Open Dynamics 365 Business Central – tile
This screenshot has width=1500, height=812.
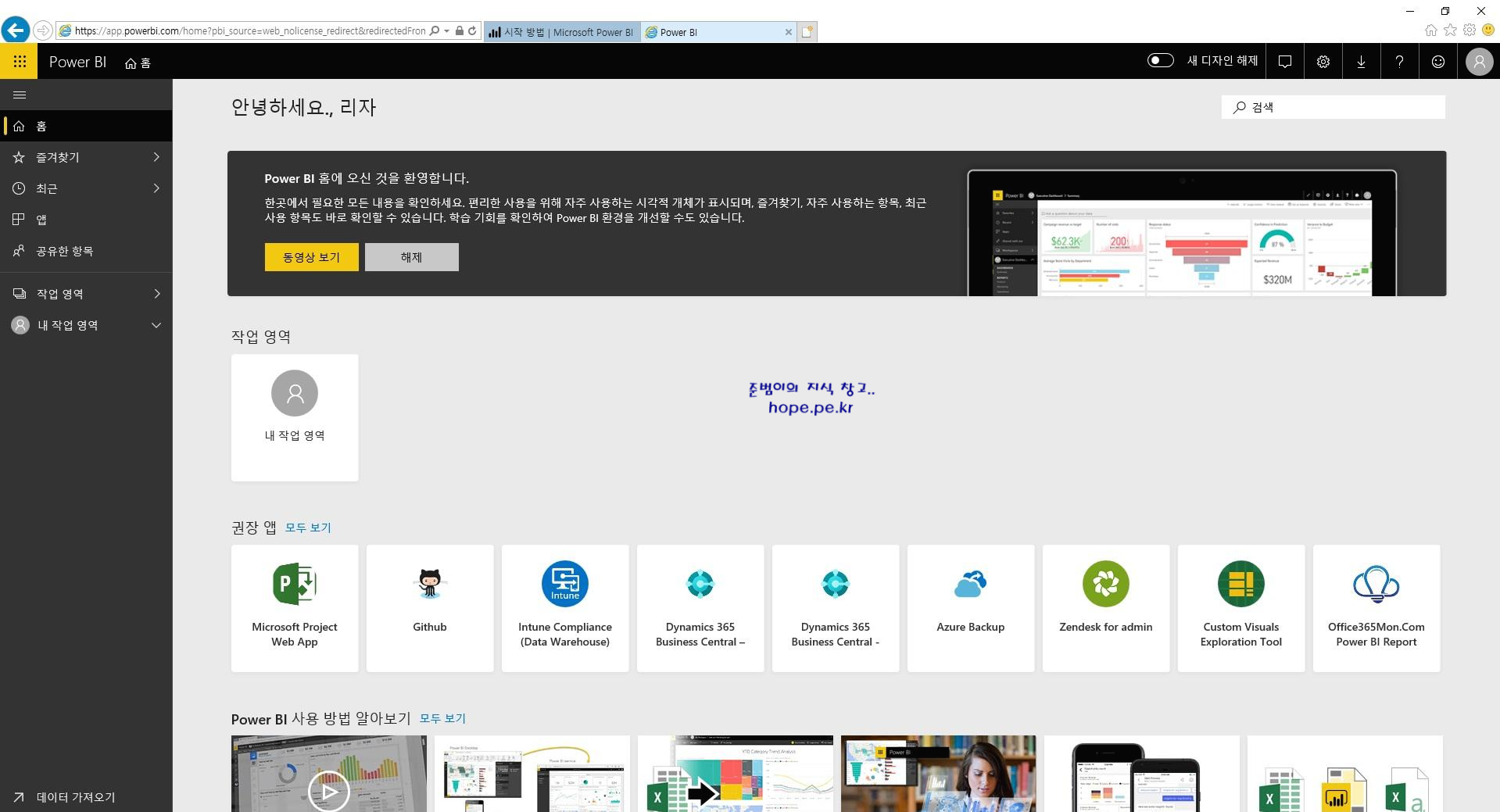pos(700,608)
